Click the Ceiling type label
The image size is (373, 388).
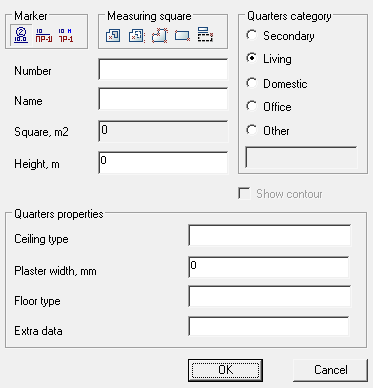41,239
